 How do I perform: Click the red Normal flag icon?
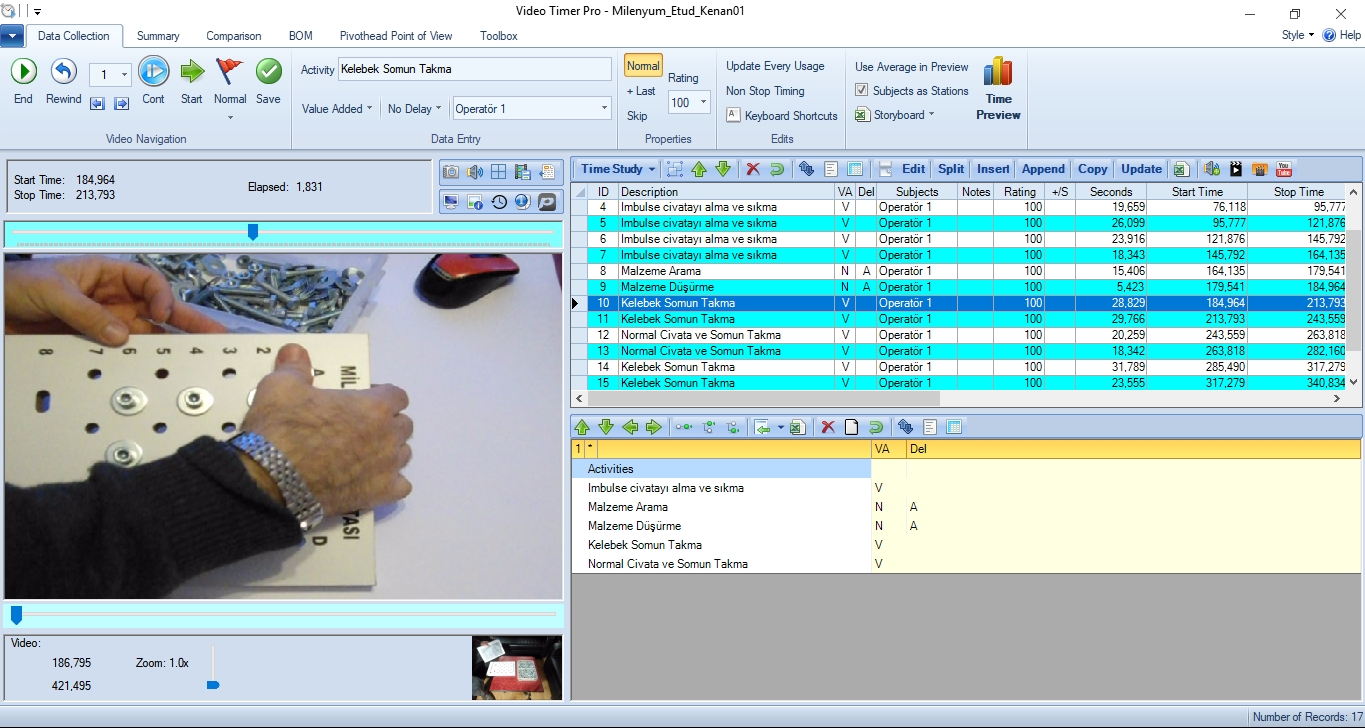229,71
